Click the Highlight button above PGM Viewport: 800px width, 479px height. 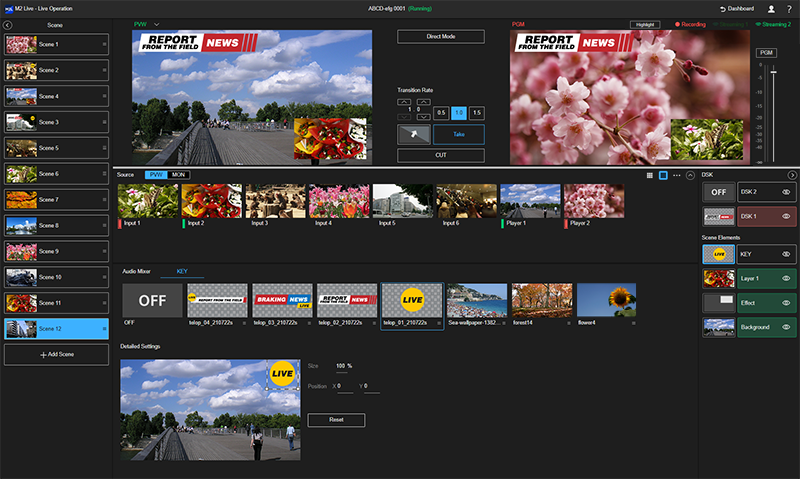[x=645, y=24]
